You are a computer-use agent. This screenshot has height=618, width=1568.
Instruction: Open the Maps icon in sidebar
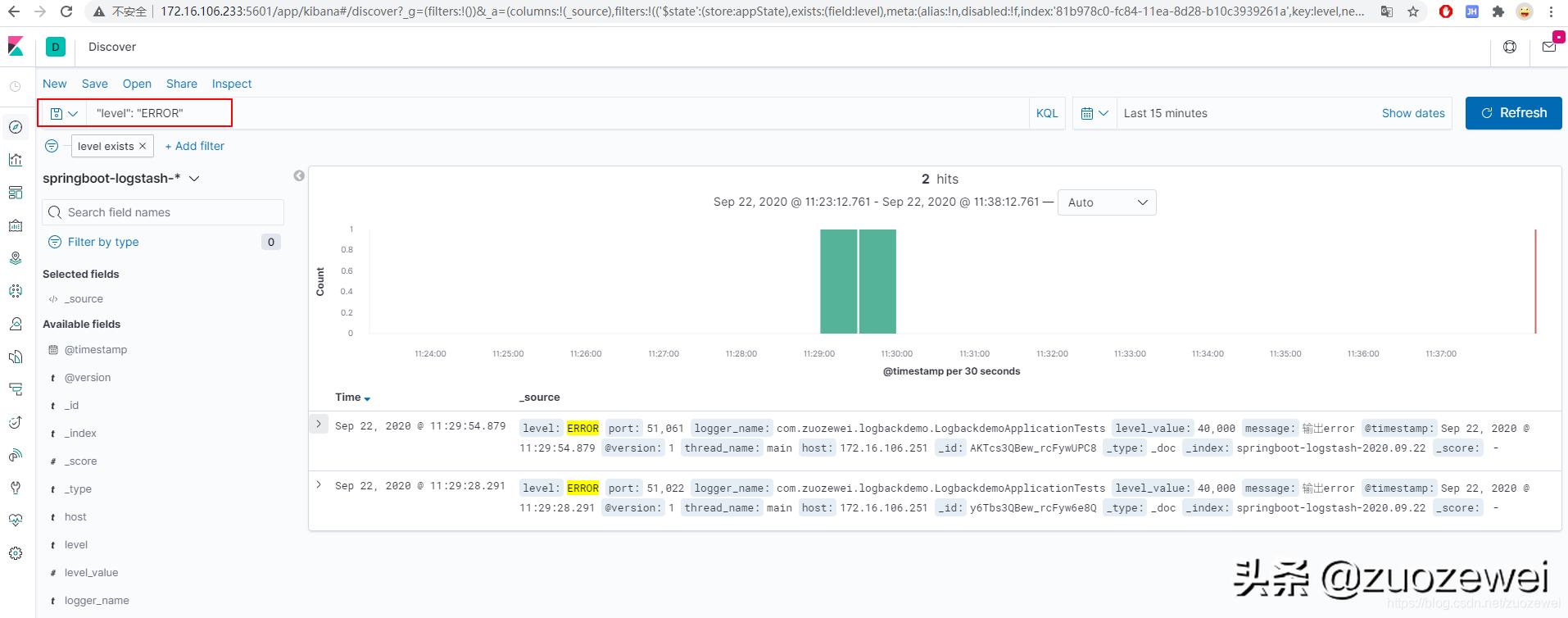pyautogui.click(x=16, y=258)
